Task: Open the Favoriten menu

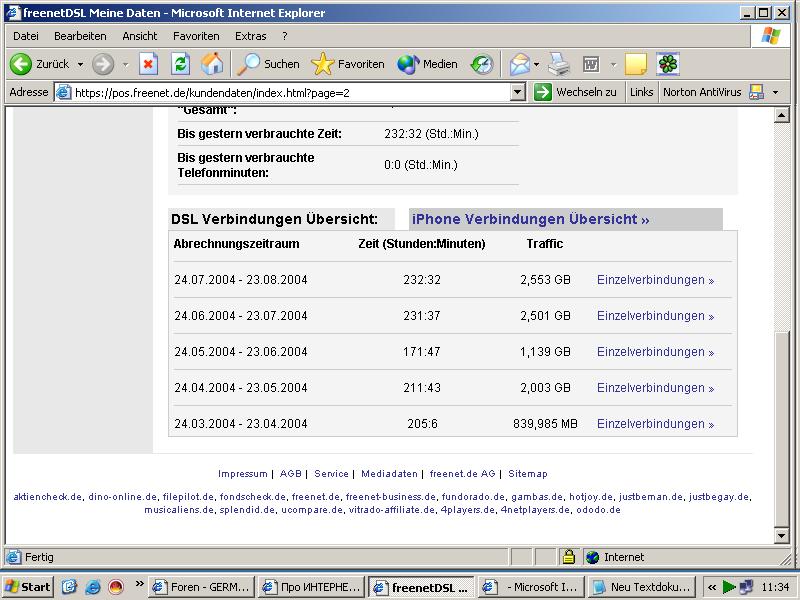Action: (x=196, y=36)
